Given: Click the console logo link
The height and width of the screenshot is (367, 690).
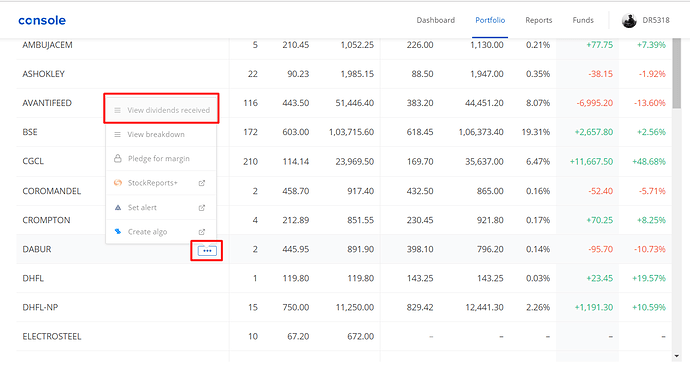Looking at the screenshot, I should tap(42, 20).
